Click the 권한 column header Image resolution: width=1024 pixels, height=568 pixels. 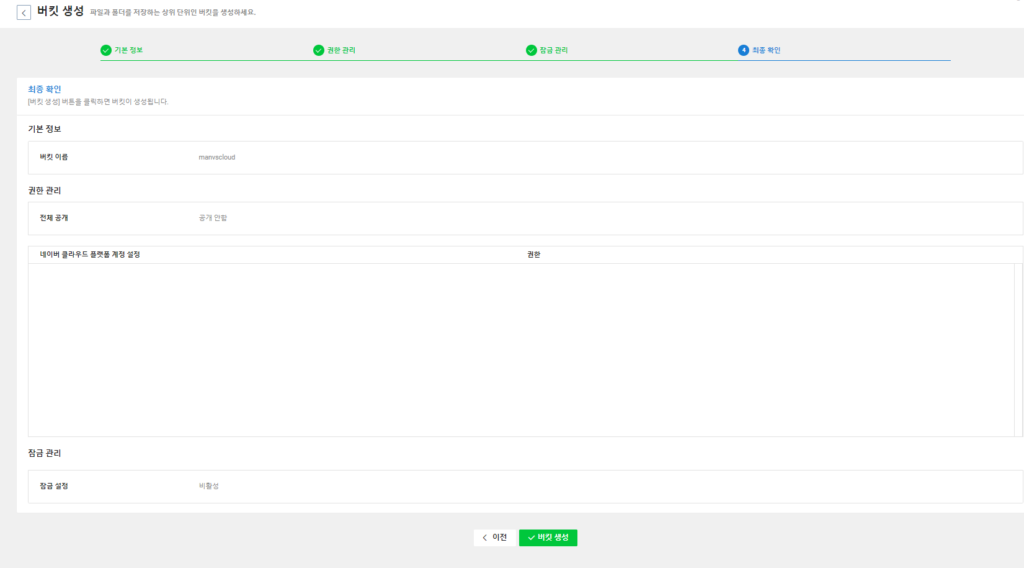click(x=534, y=255)
